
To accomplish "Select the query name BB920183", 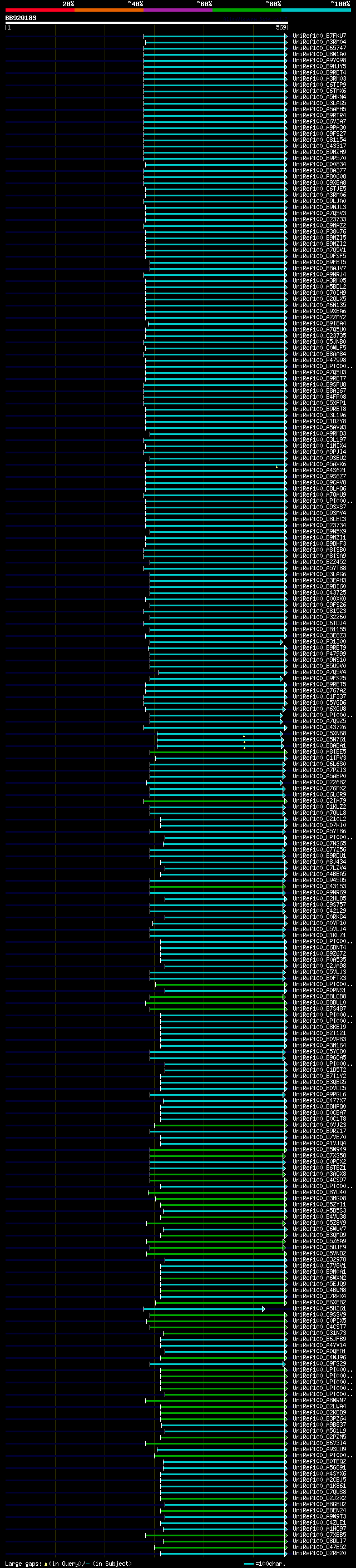I will [x=21, y=18].
